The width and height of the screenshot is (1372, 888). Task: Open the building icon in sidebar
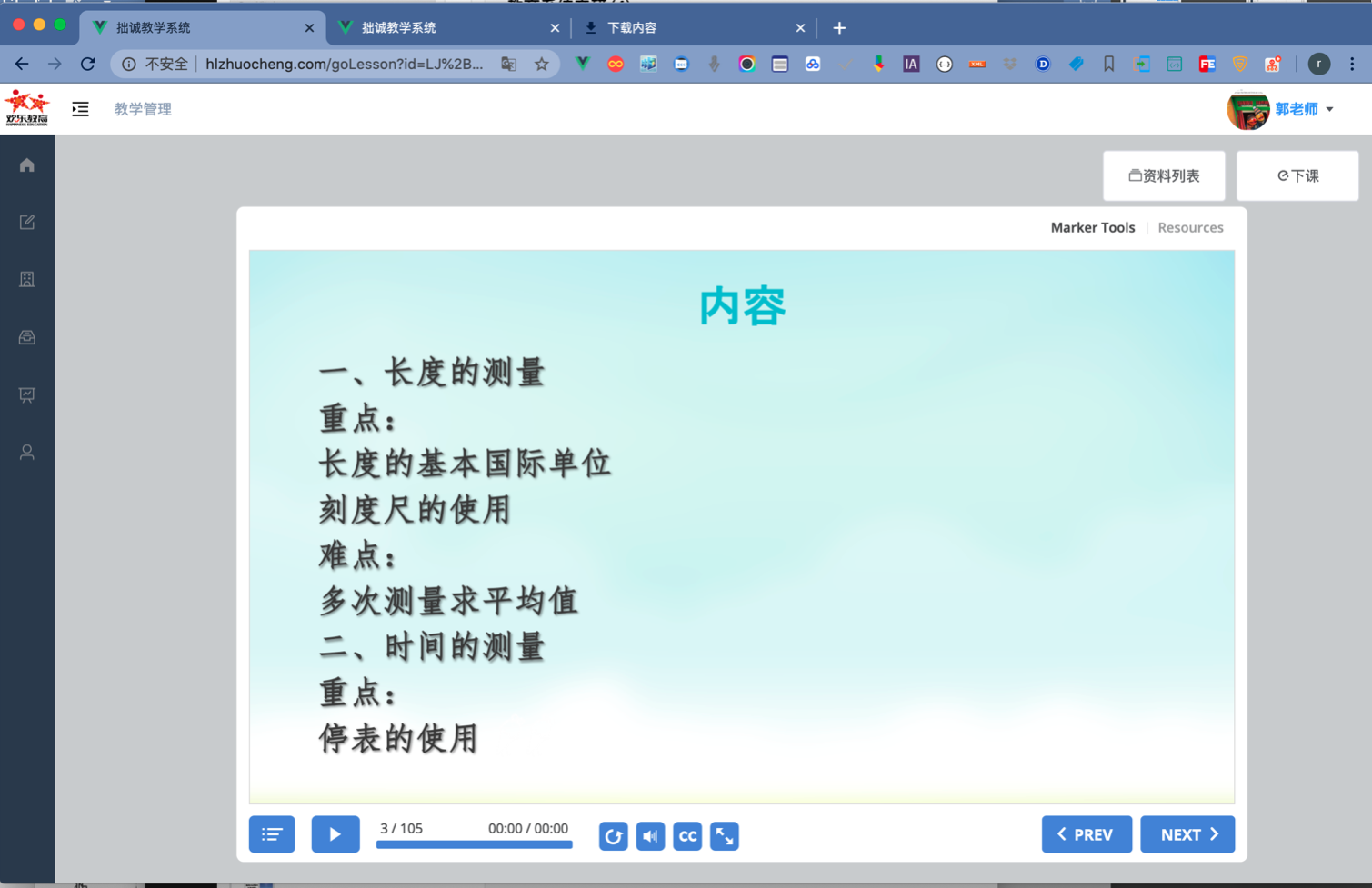[27, 280]
